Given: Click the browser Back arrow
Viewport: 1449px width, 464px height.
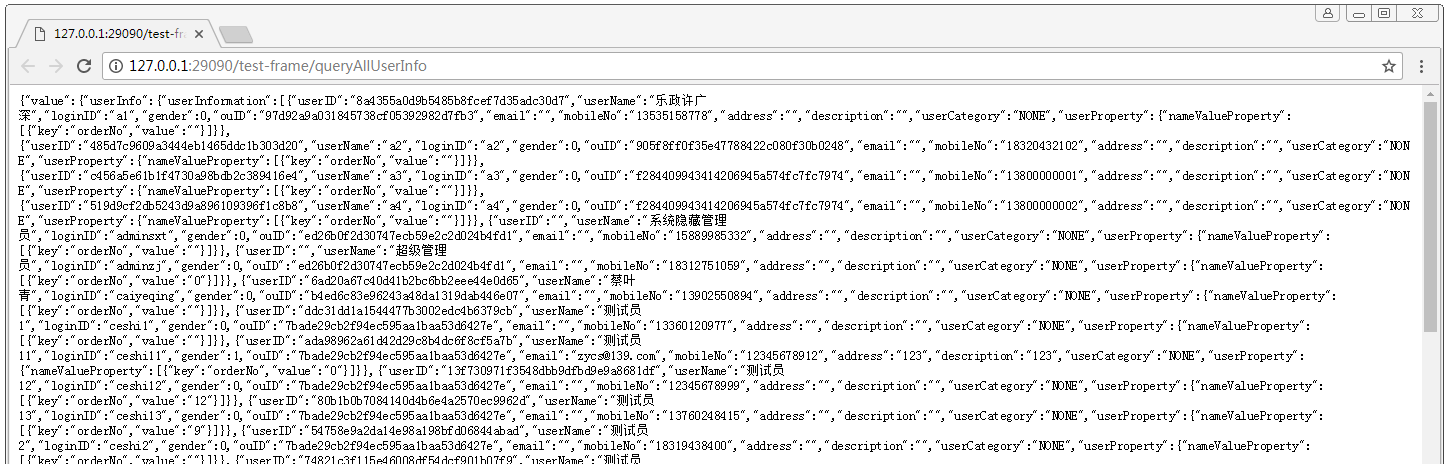Looking at the screenshot, I should [x=28, y=66].
